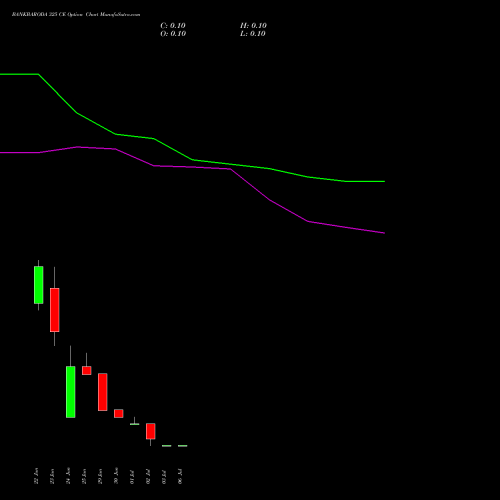Select the high value 'H: 0.10'

[x=253, y=26]
